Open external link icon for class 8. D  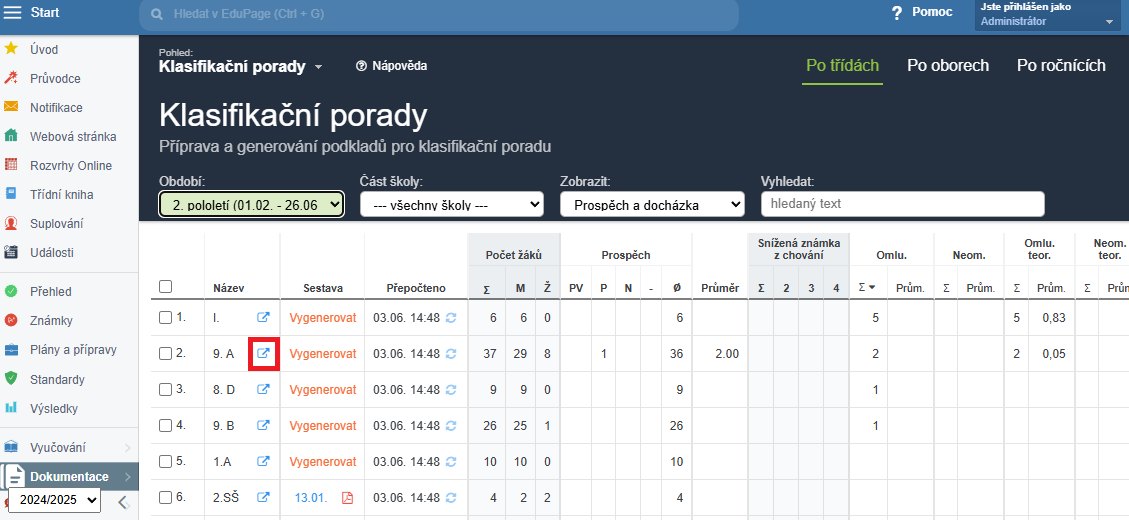click(x=263, y=389)
